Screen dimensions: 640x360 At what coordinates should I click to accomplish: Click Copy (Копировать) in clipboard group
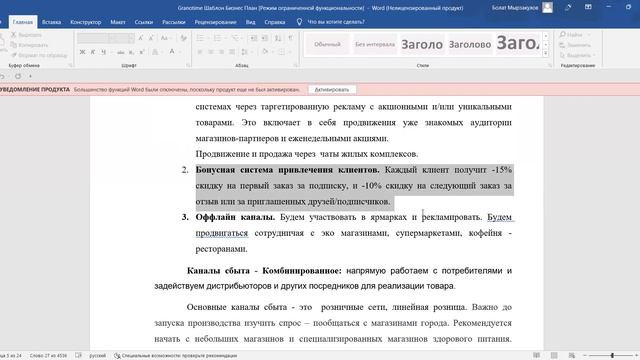29,45
